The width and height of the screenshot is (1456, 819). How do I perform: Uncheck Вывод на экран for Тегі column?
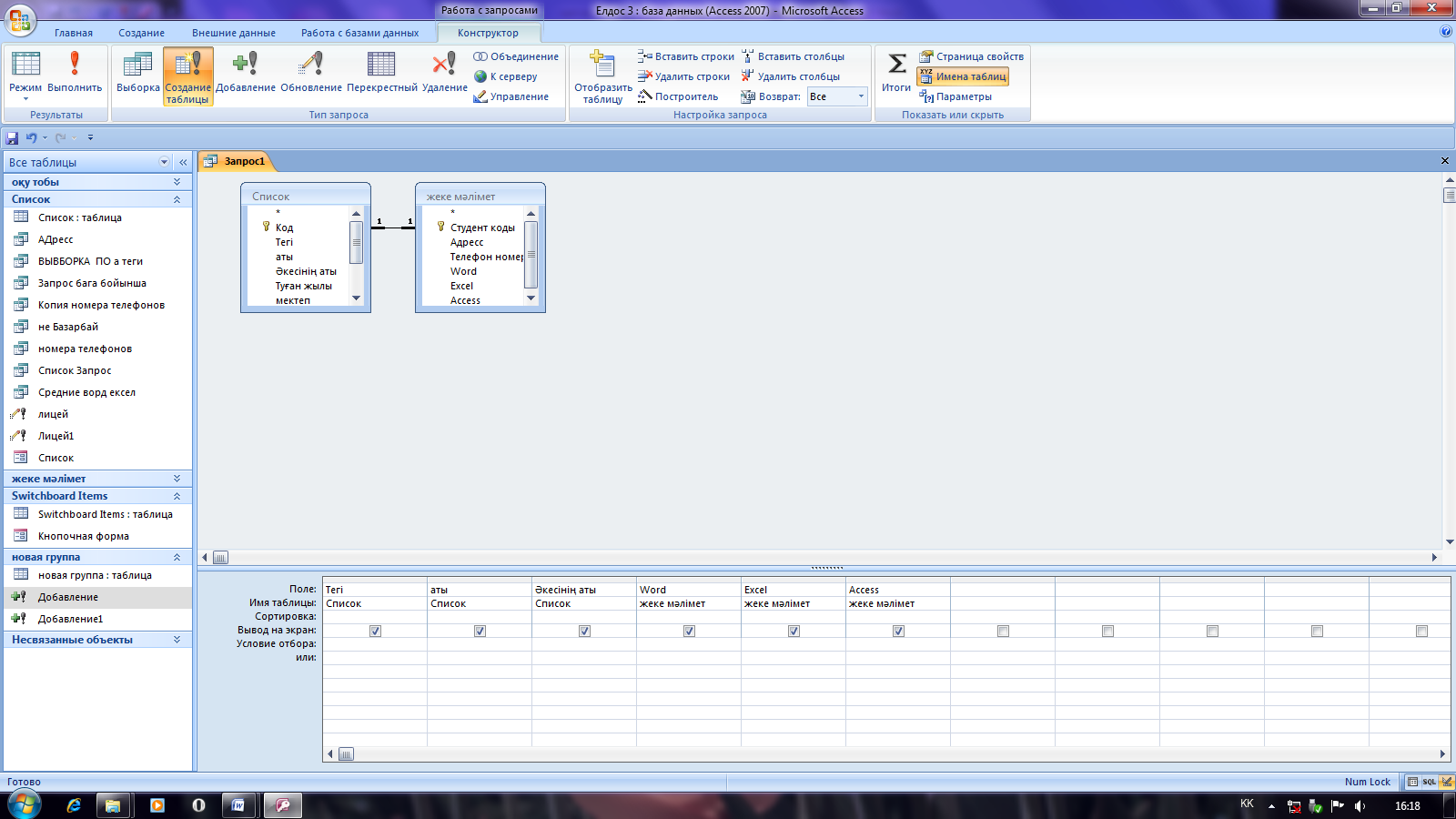(x=375, y=631)
